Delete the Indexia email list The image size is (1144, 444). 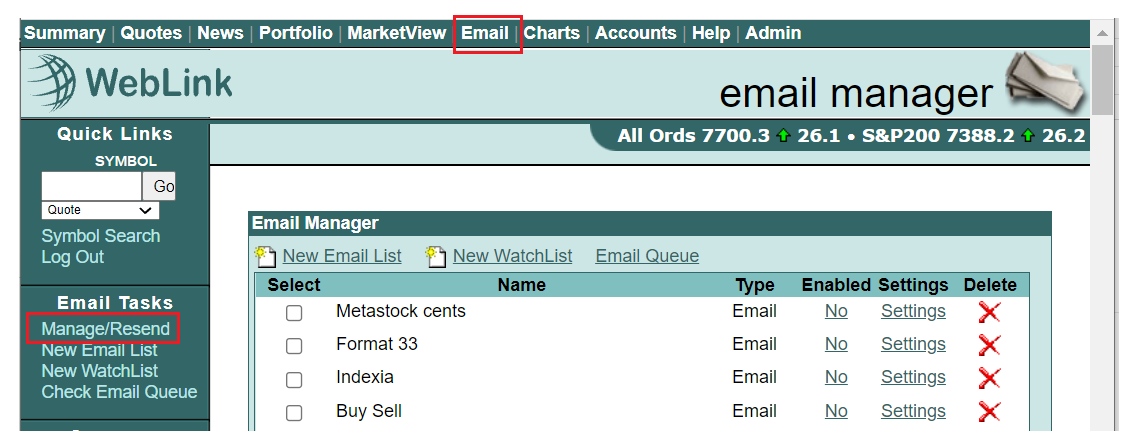989,378
